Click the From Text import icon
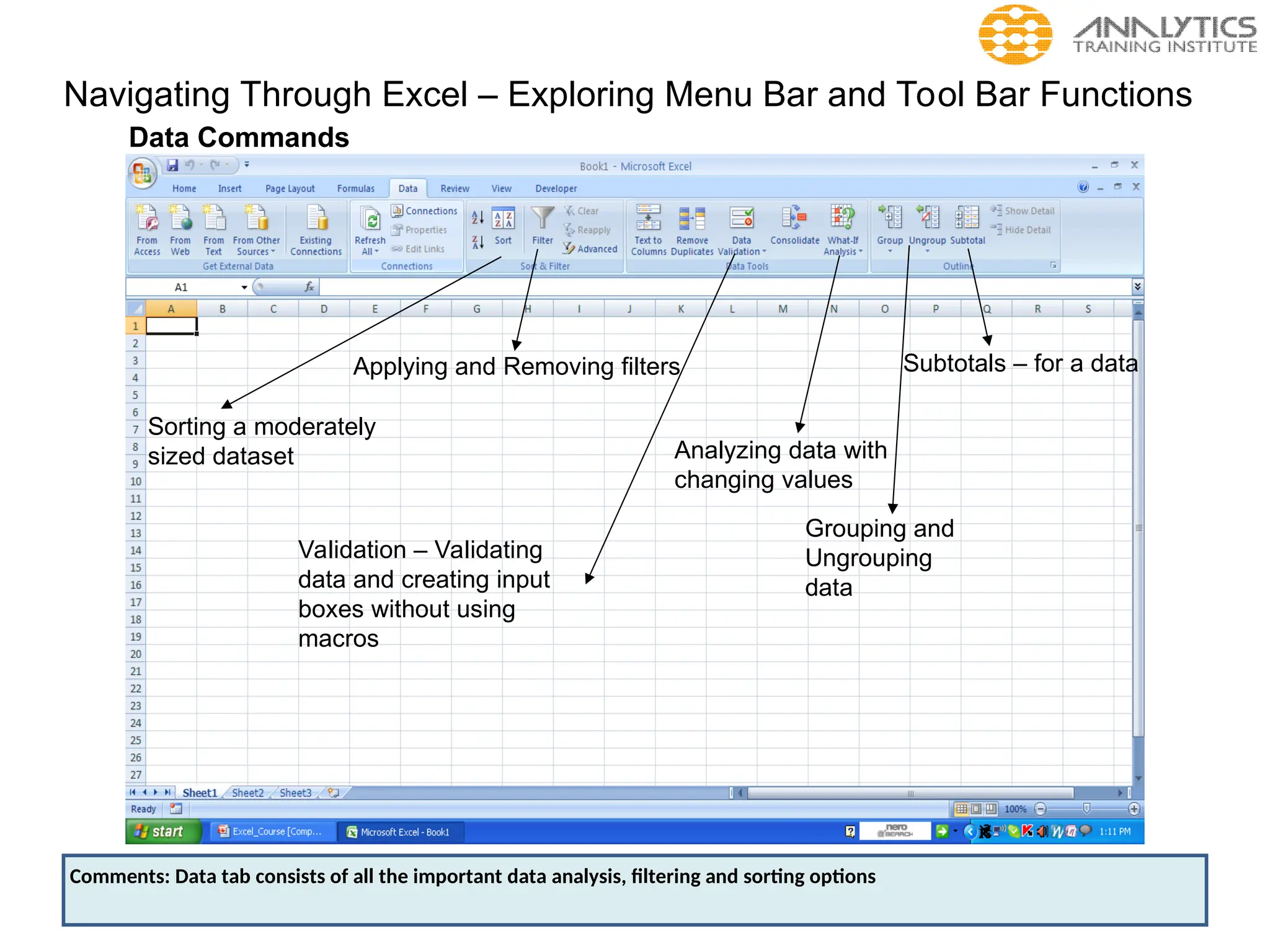This screenshot has width=1270, height=952. click(x=214, y=229)
